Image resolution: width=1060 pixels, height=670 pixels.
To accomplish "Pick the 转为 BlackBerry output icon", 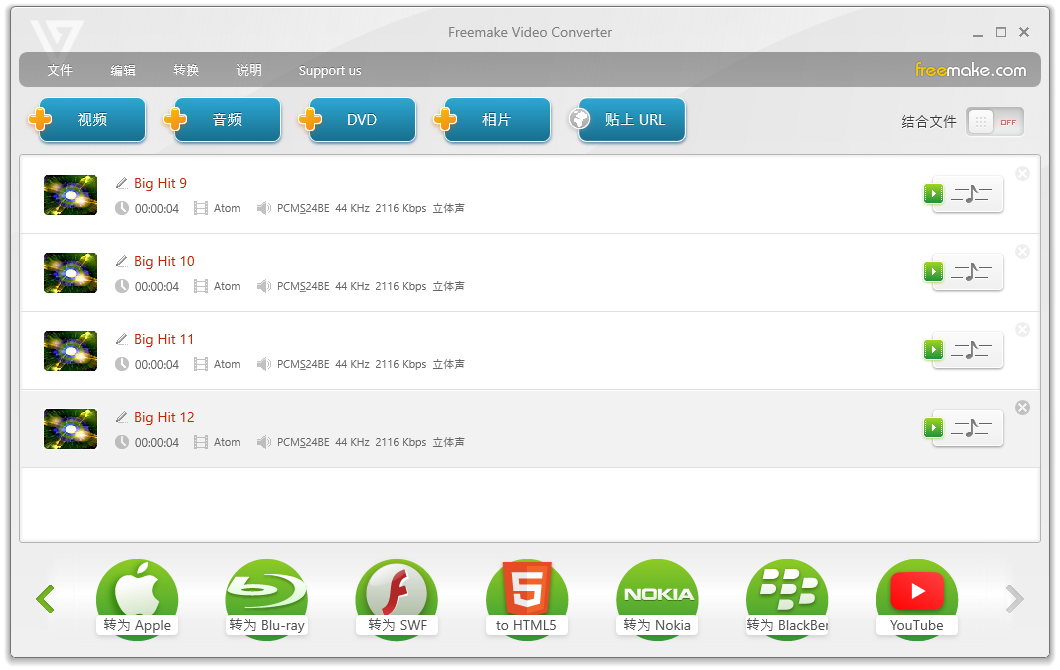I will (x=787, y=598).
